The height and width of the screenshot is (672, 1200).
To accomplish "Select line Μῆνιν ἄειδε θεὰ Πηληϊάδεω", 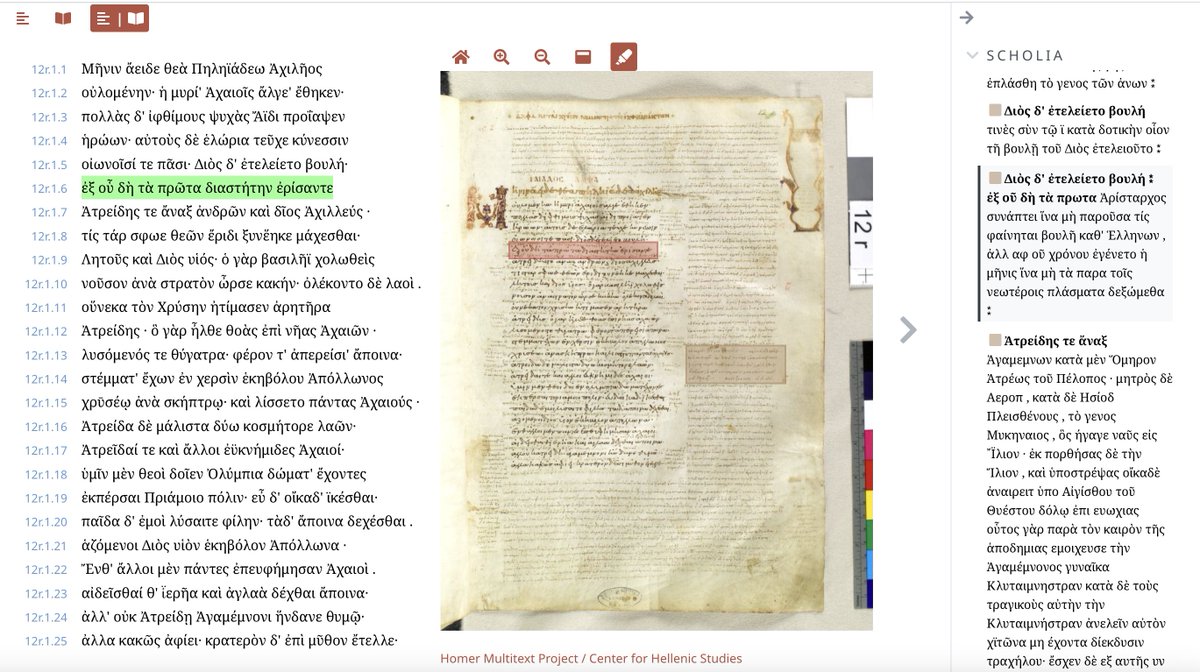I will click(x=202, y=69).
